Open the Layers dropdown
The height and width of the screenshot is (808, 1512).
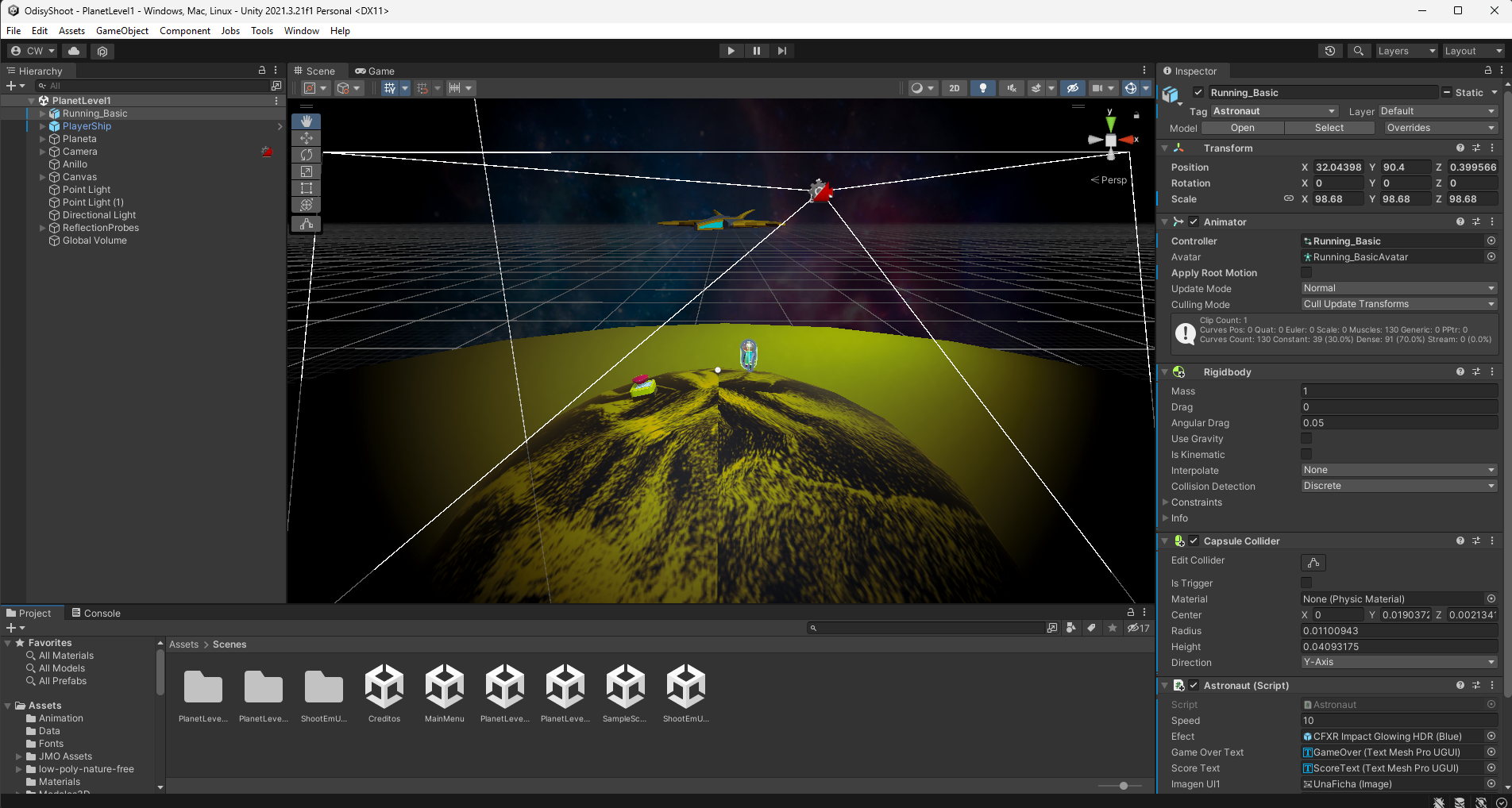[x=1406, y=51]
